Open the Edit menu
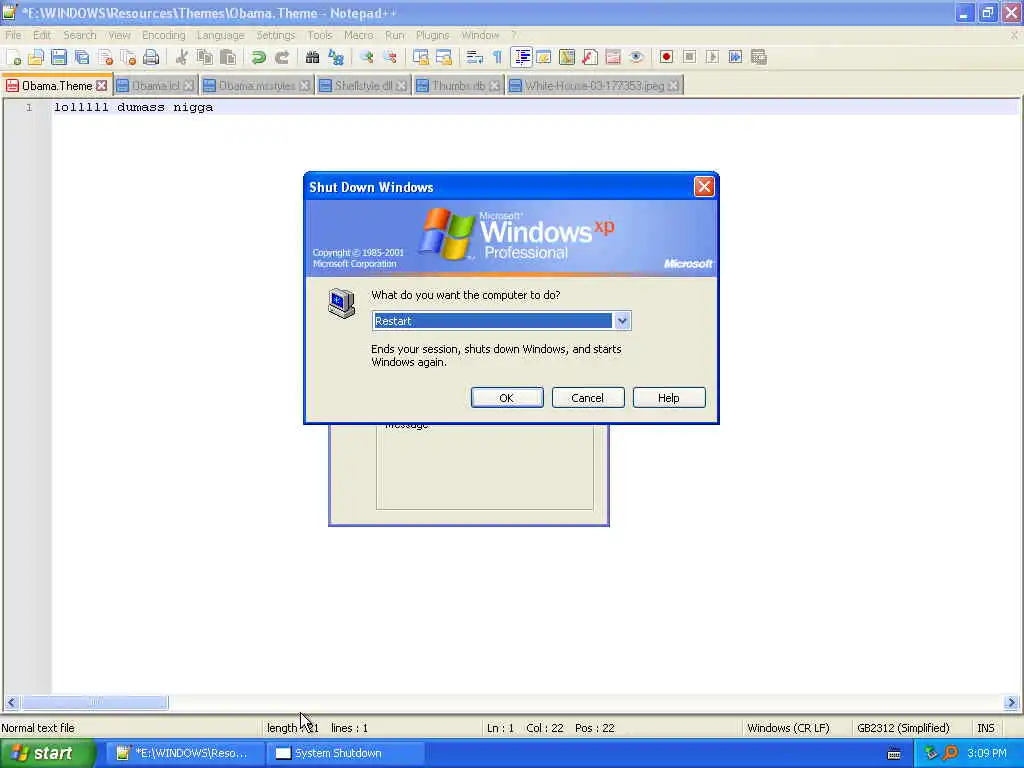The width and height of the screenshot is (1024, 768). (42, 35)
